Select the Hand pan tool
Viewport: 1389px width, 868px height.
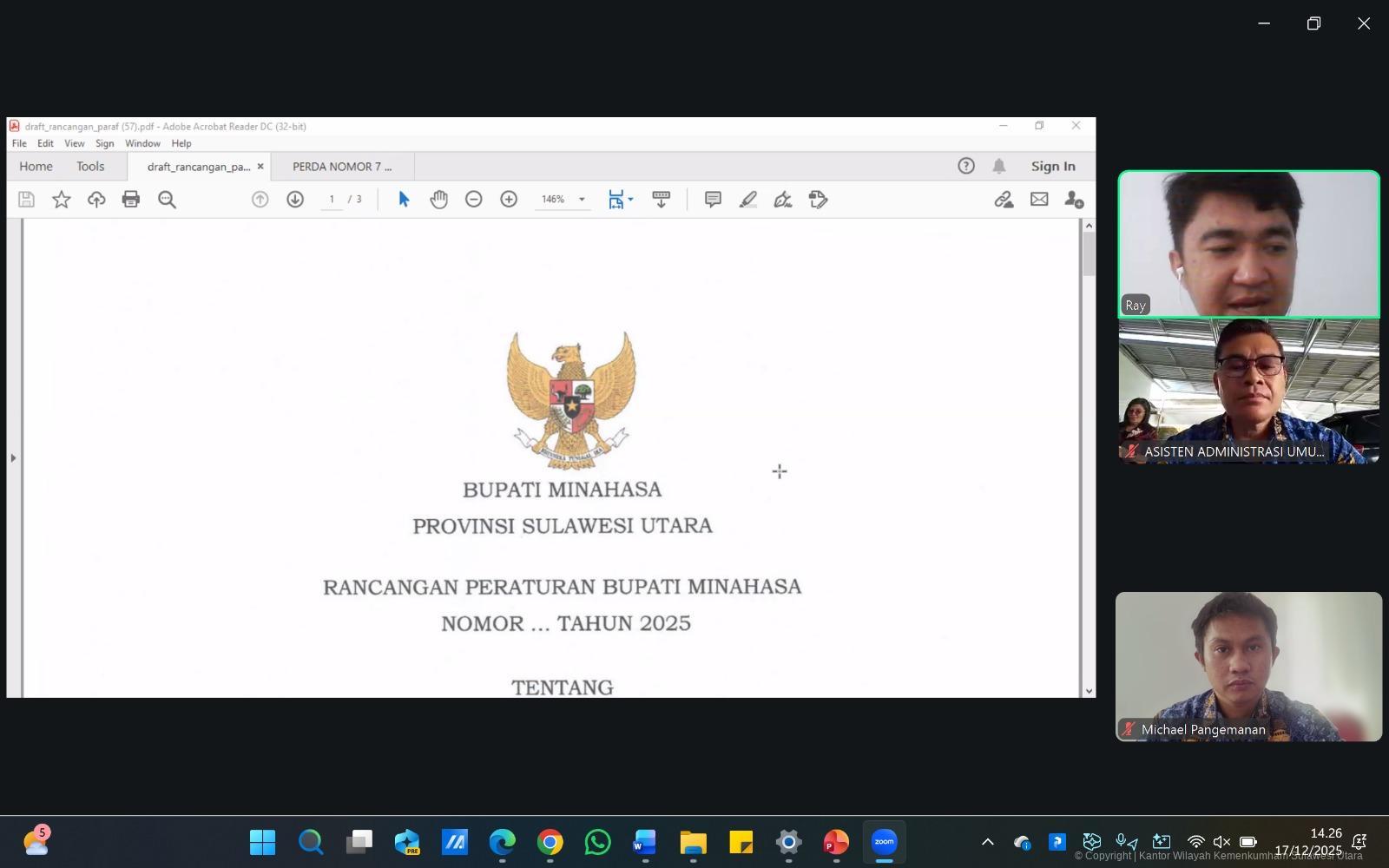[x=438, y=200]
